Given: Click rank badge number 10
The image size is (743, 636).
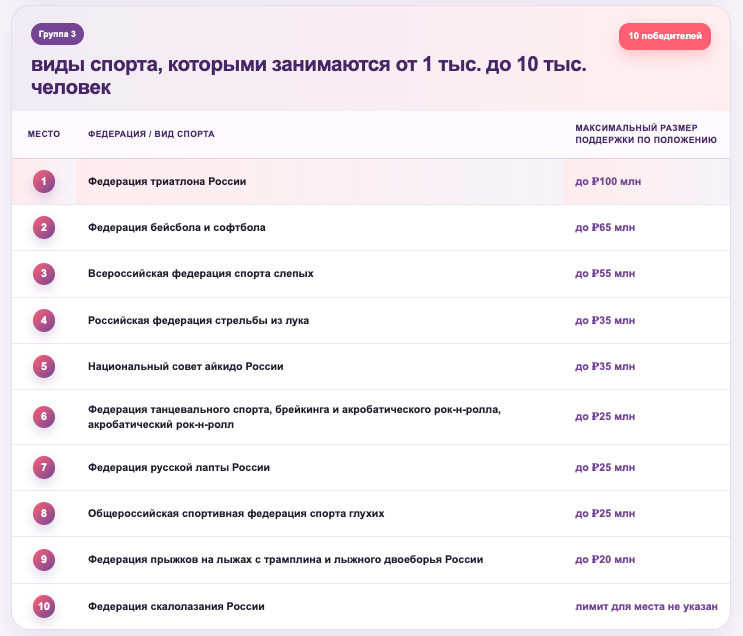Looking at the screenshot, I should [x=44, y=606].
